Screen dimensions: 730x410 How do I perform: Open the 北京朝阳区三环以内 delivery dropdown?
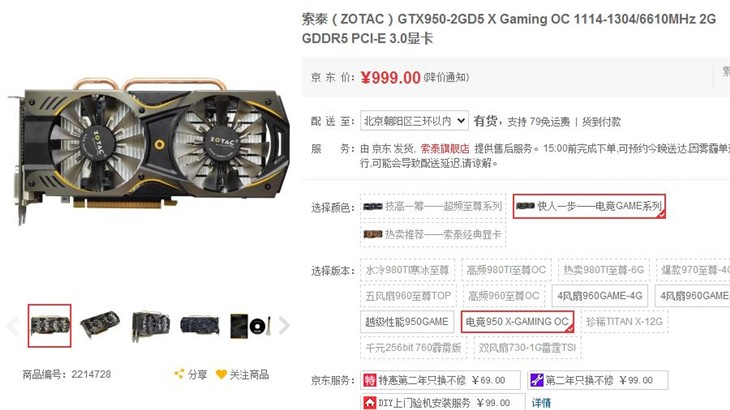414,121
